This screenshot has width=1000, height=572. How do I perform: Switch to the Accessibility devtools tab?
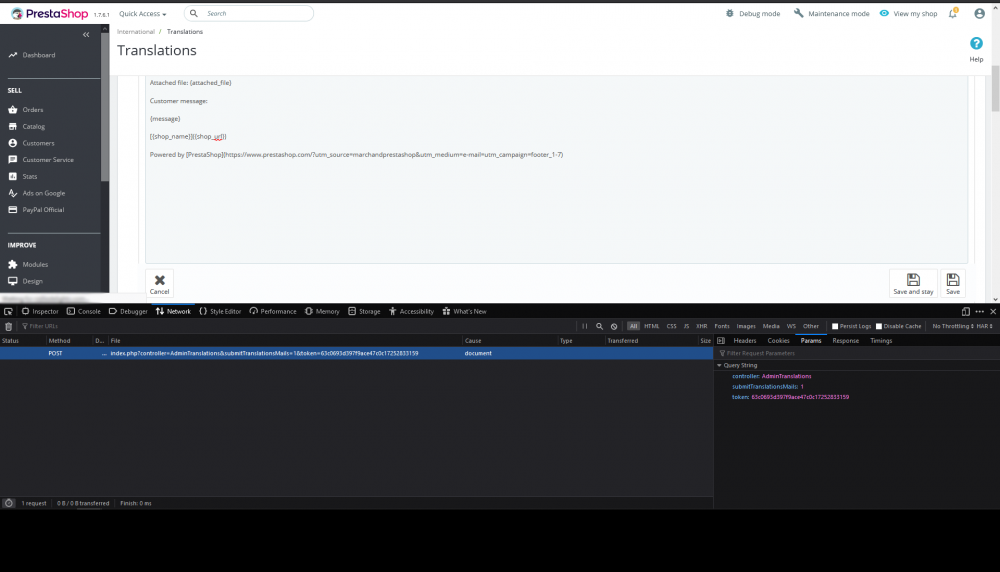pos(411,311)
